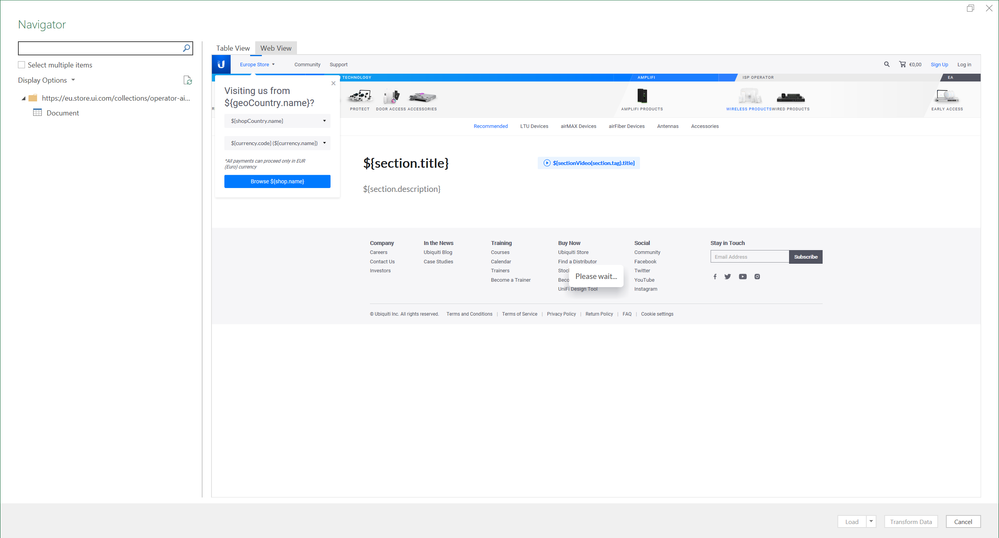Click the Cancel button
The width and height of the screenshot is (999, 538).
[x=963, y=521]
